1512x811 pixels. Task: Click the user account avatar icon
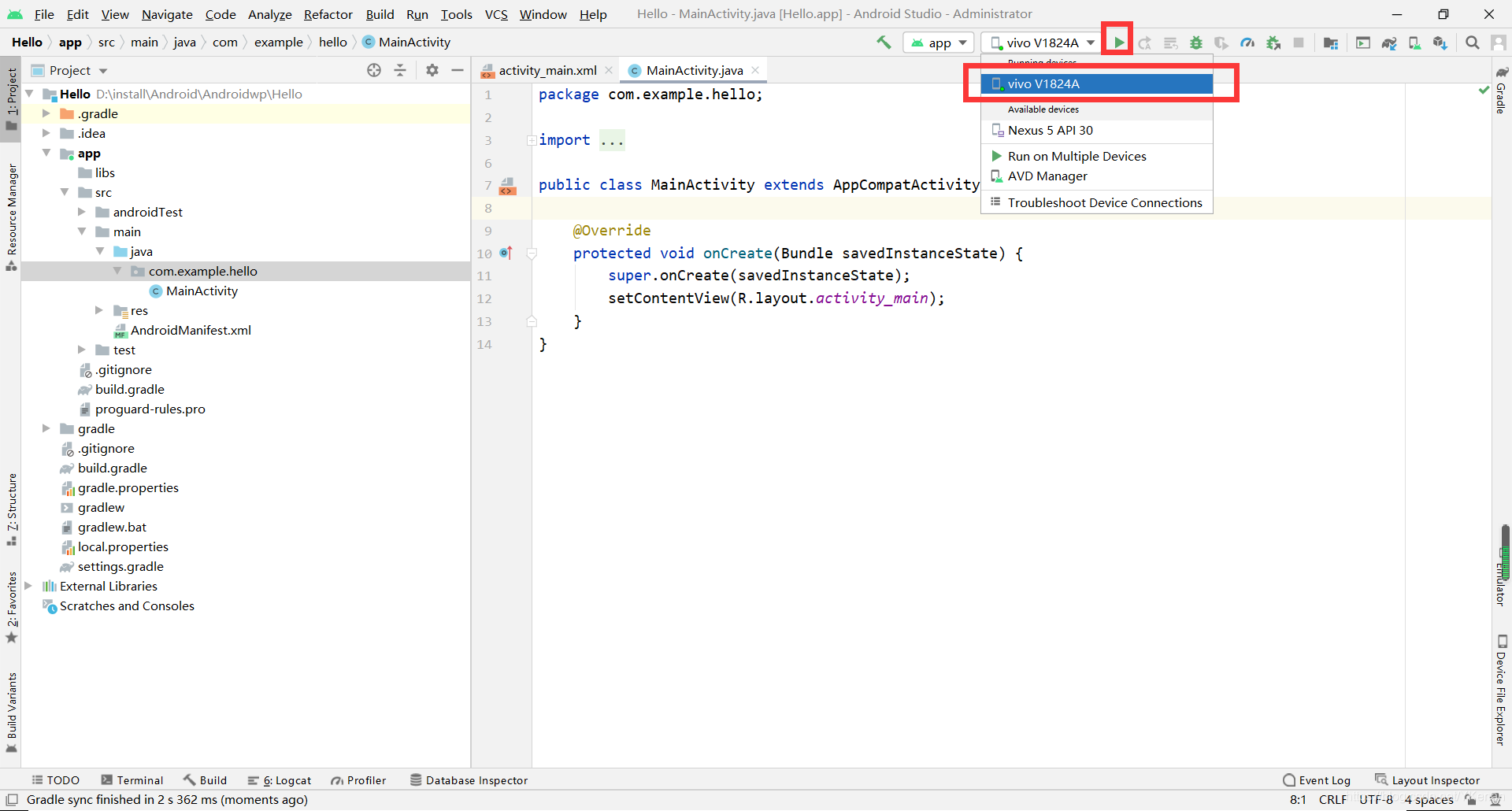click(x=1498, y=43)
